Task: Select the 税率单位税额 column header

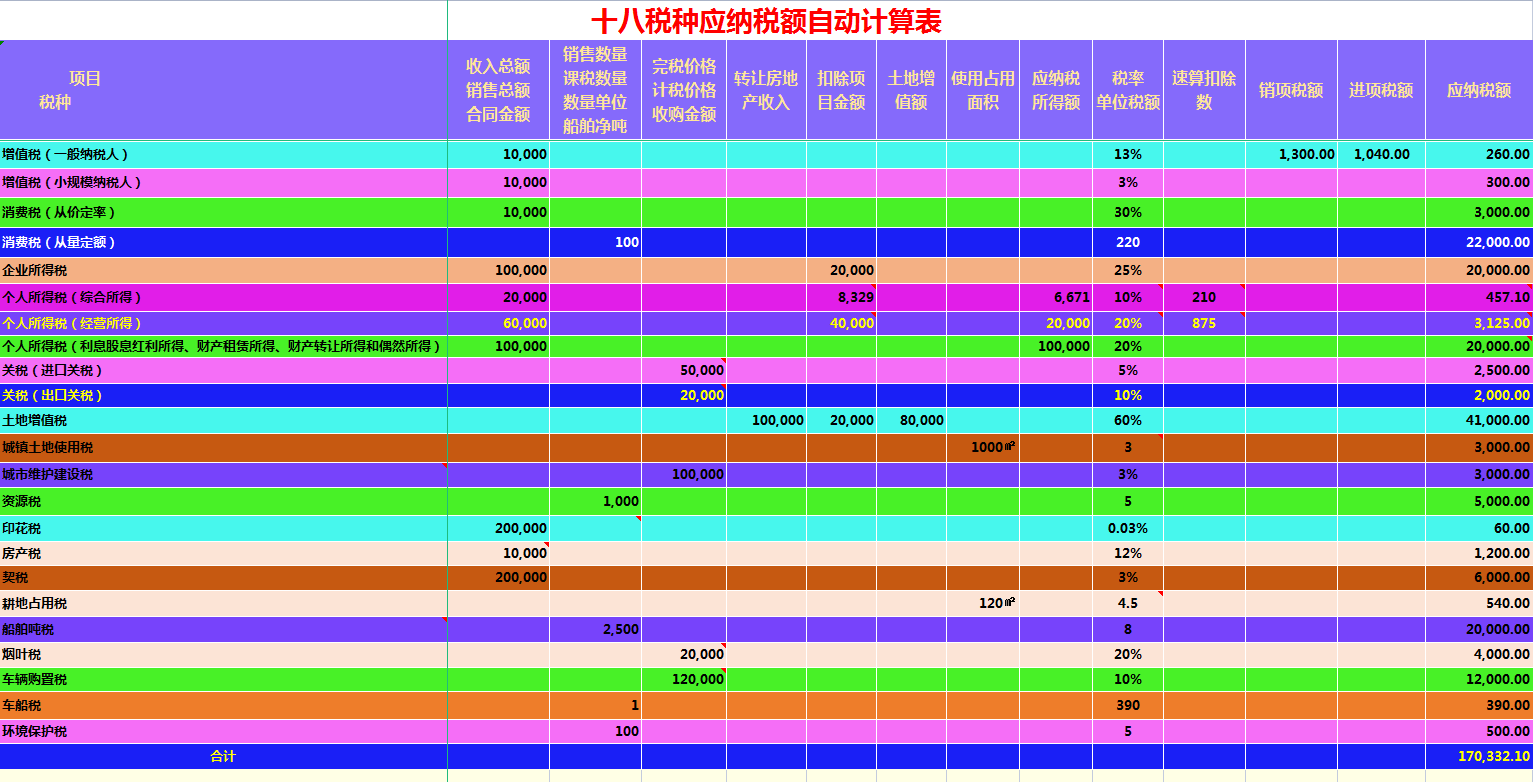Action: pyautogui.click(x=1128, y=88)
